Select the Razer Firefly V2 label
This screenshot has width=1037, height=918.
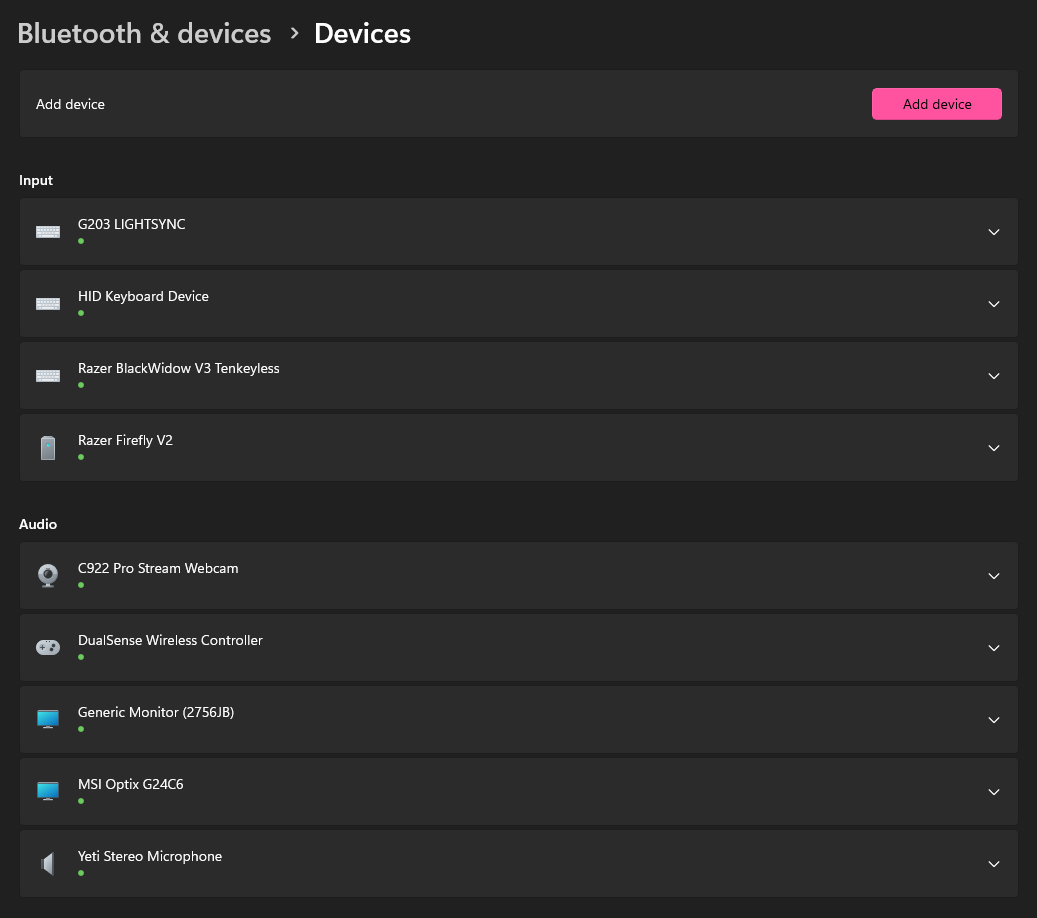click(125, 440)
